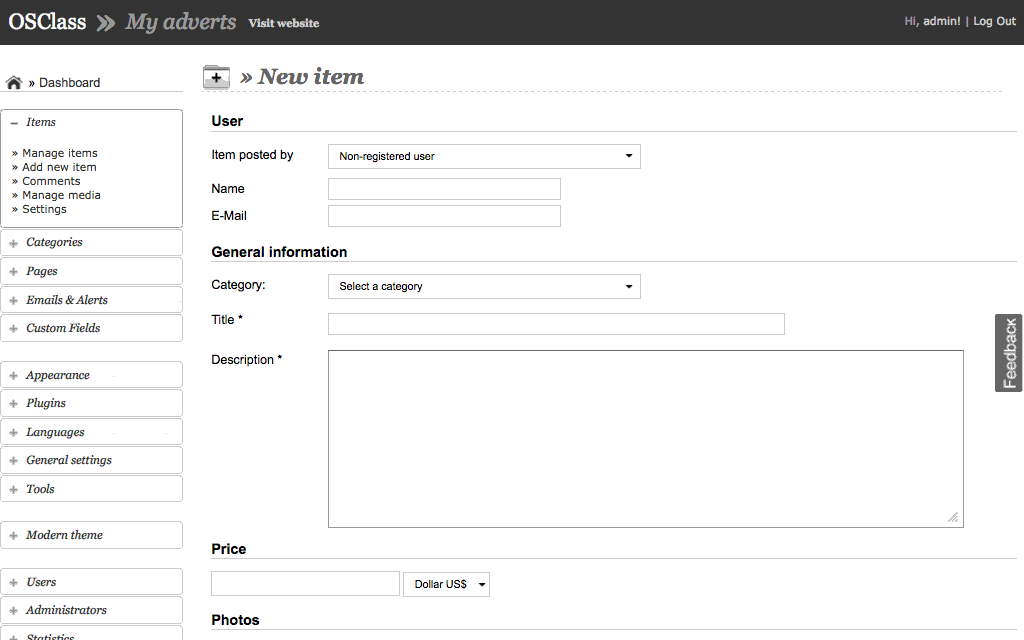The width and height of the screenshot is (1024, 640).
Task: Collapse the Items sidebar section
Action: pyautogui.click(x=40, y=122)
